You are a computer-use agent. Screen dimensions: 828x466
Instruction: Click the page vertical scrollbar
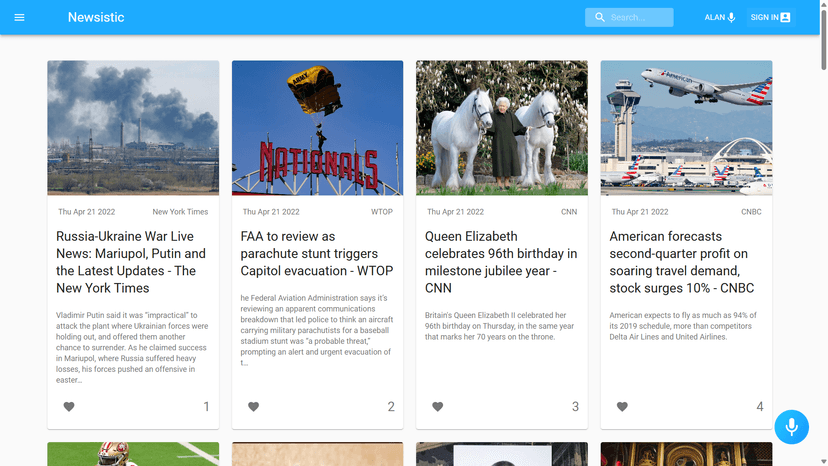[x=822, y=200]
